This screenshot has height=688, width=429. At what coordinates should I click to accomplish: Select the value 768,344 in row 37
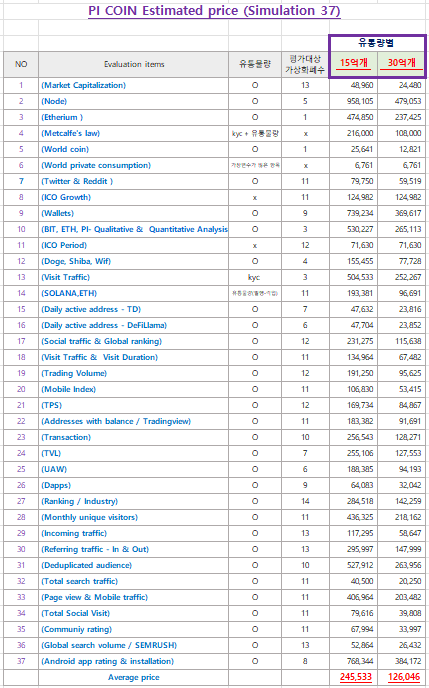pos(360,662)
